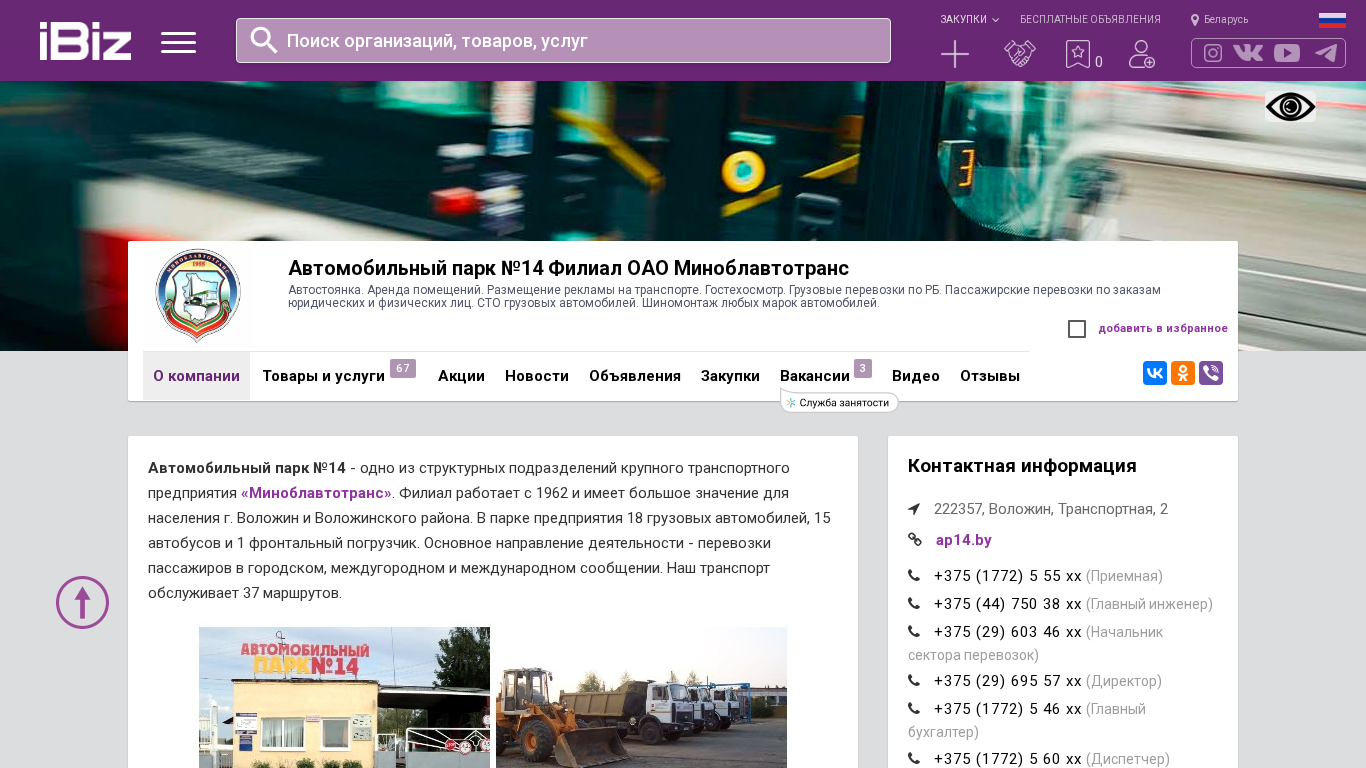Click the search input field
The image size is (1366, 768).
pos(563,40)
